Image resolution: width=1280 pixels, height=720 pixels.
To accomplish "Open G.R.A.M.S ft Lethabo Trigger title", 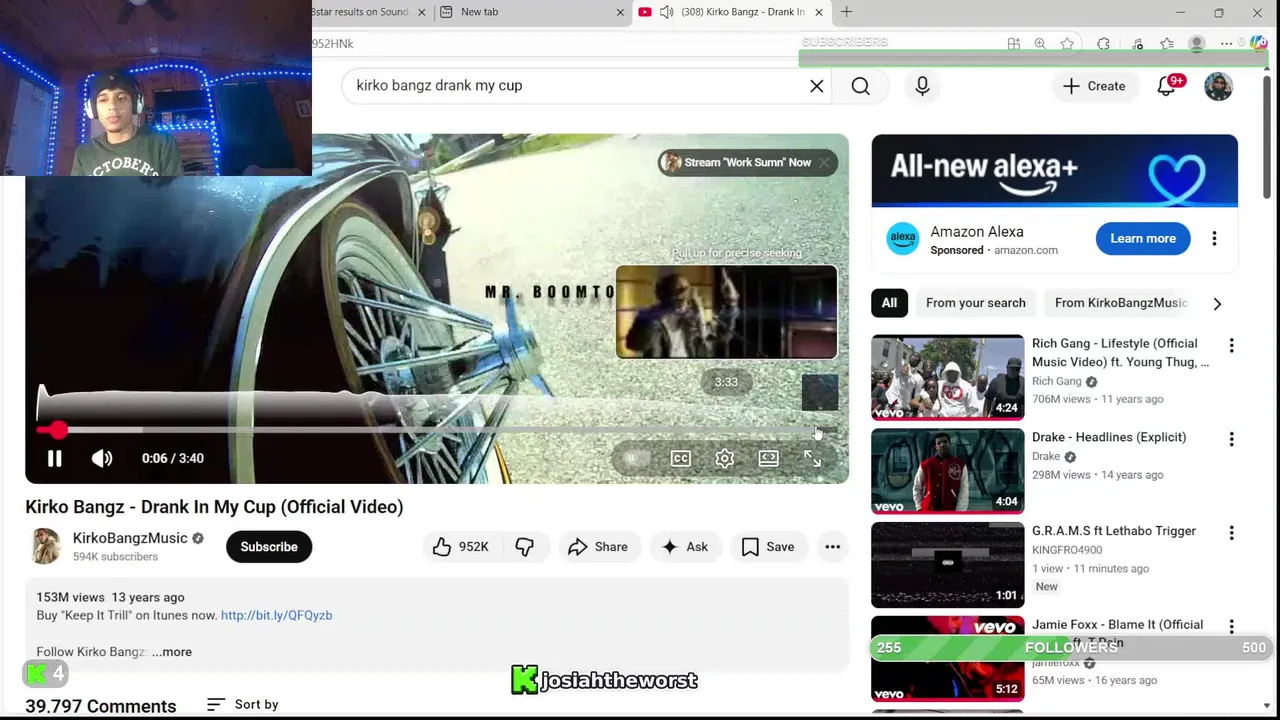I will click(1114, 531).
